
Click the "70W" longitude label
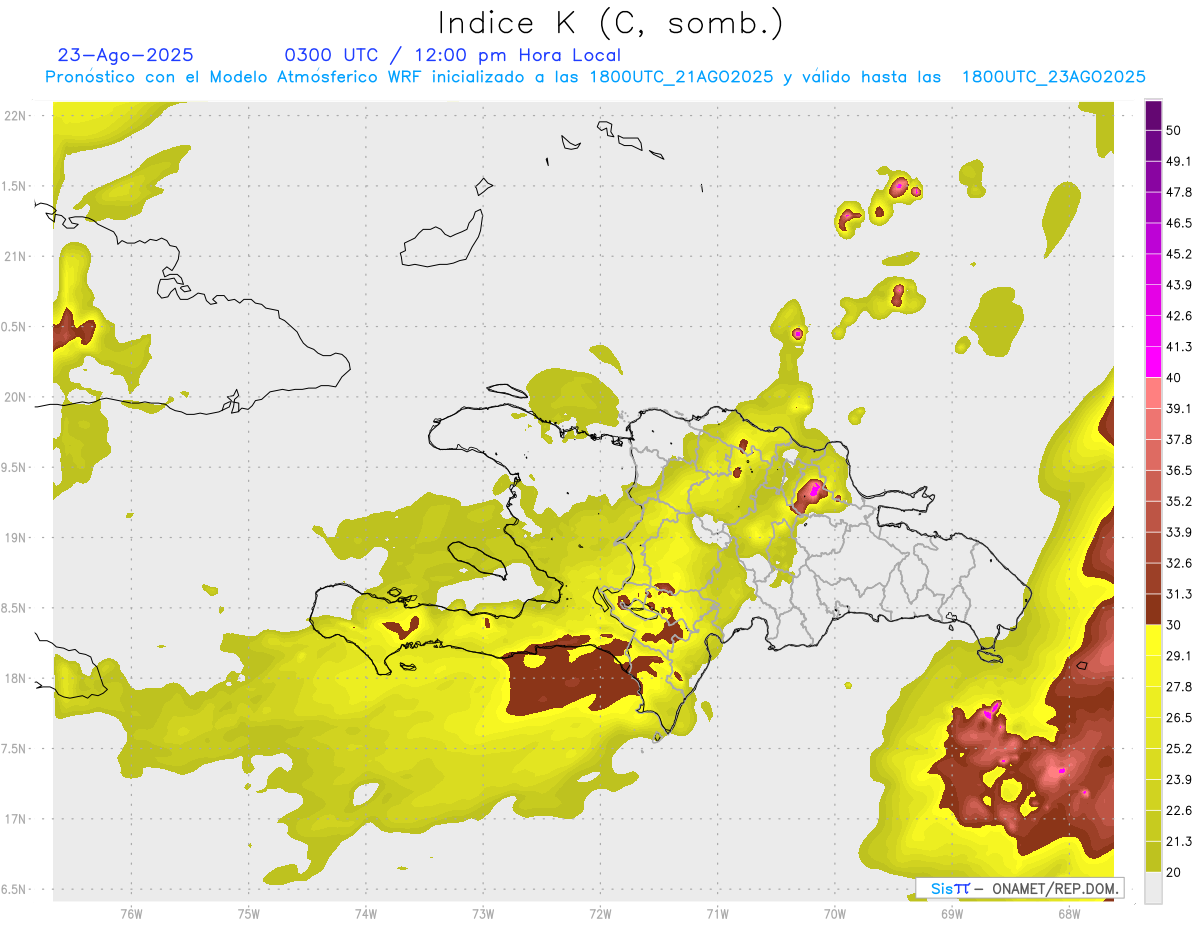pos(835,914)
